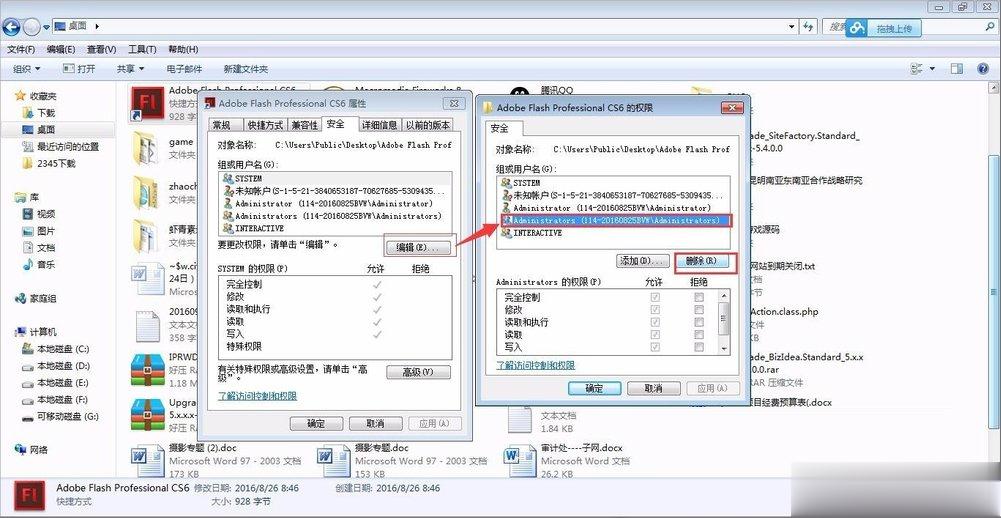Image resolution: width=1001 pixels, height=518 pixels.
Task: Select the 审计处 docx file icon
Action: coord(520,461)
